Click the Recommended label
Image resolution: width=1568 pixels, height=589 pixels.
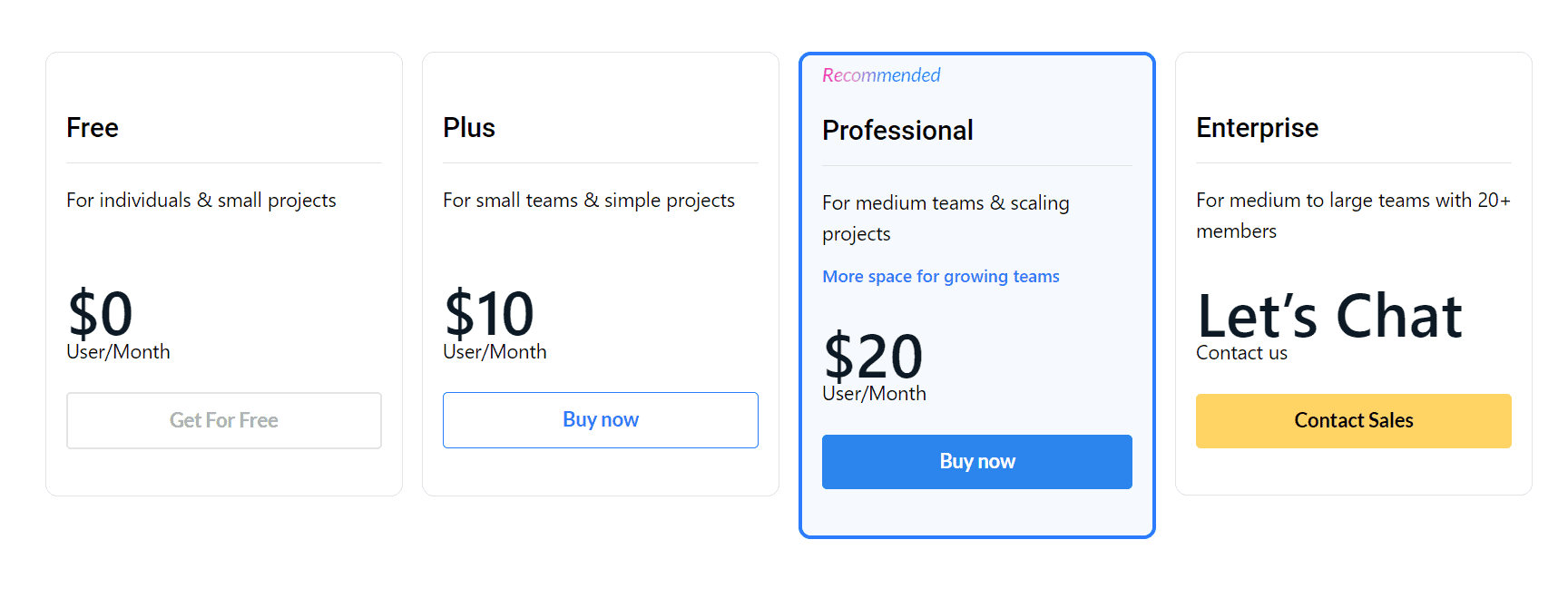880,75
